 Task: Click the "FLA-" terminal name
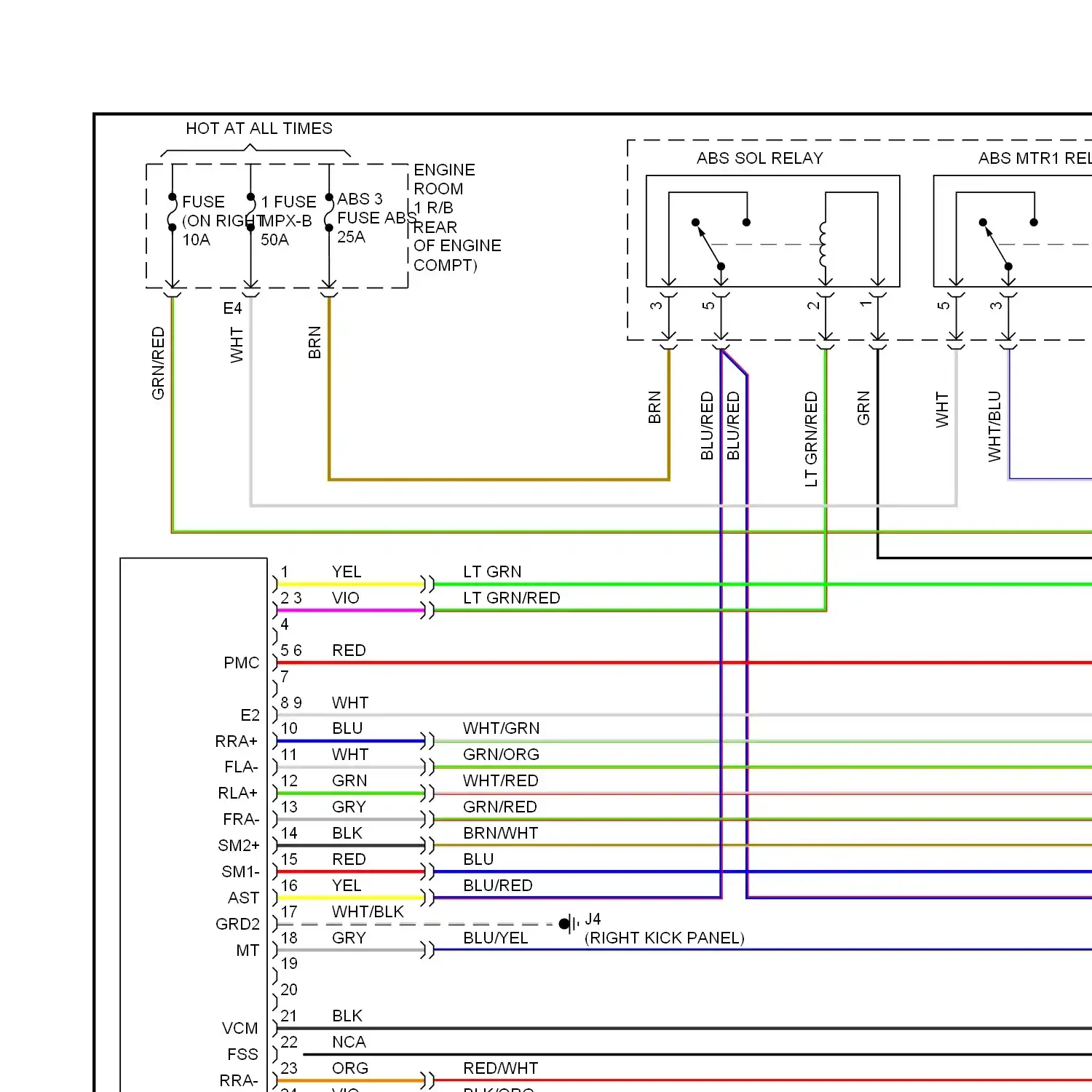pyautogui.click(x=241, y=767)
